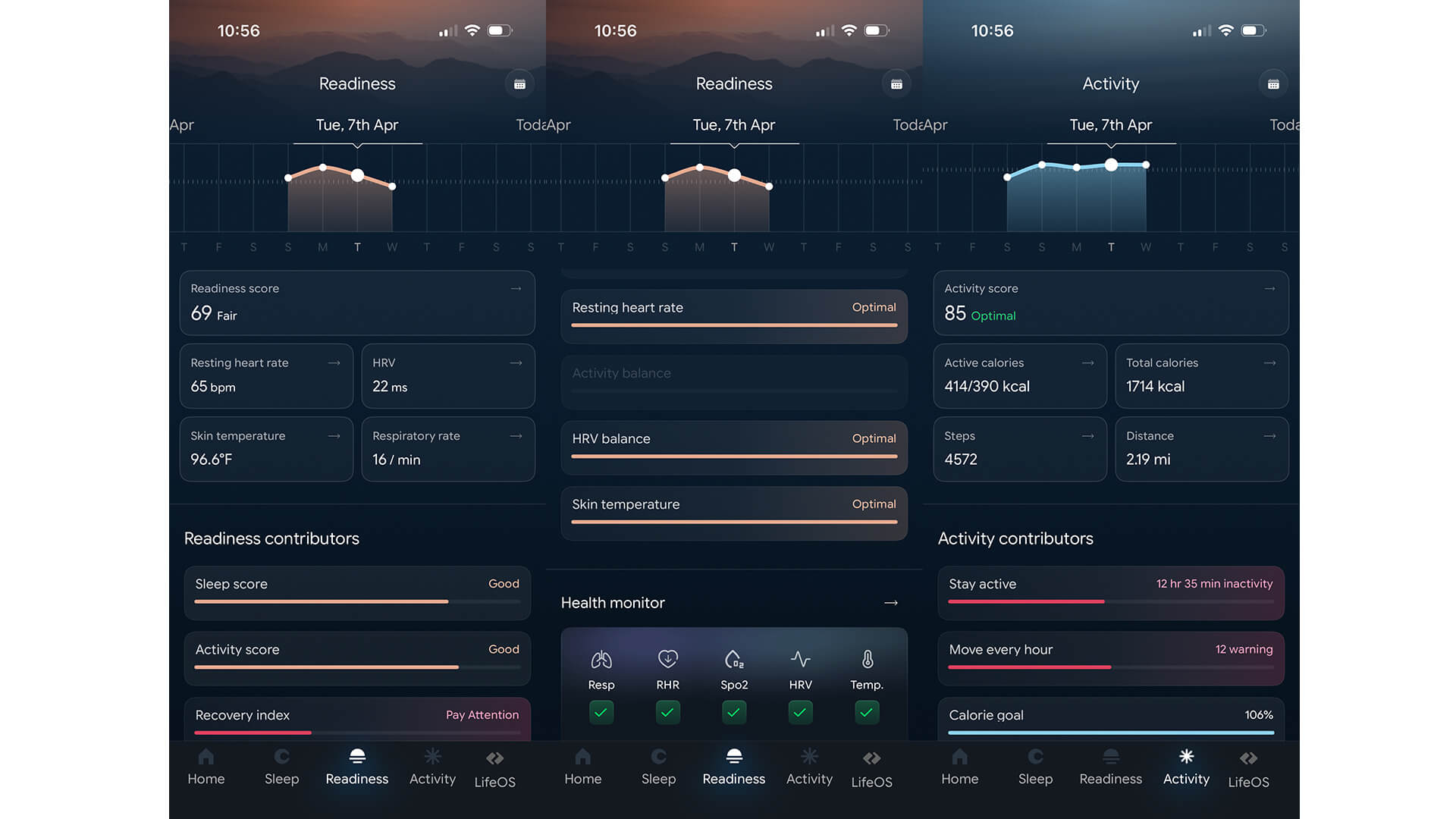Tap HRV waveform icon in Health monitor
Viewport: 1456px width, 819px height.
click(800, 659)
